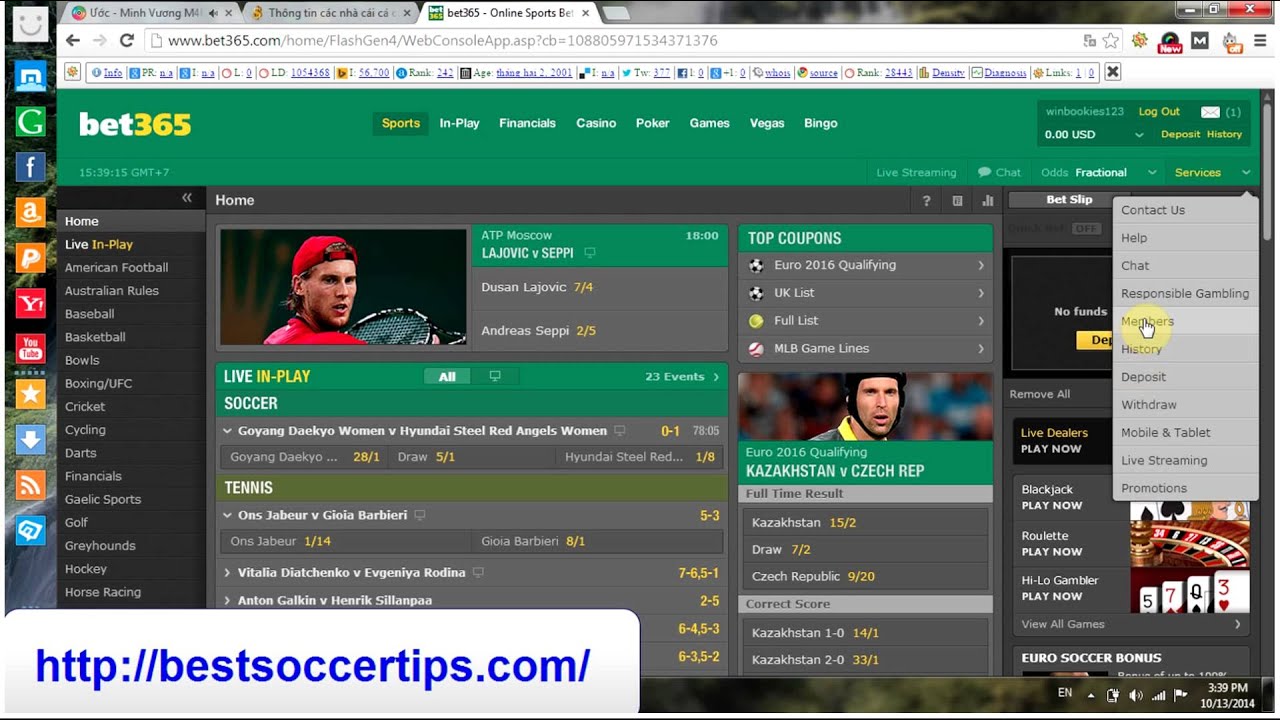The height and width of the screenshot is (720, 1280).
Task: Open the Financials tab in top navigation
Action: point(527,123)
